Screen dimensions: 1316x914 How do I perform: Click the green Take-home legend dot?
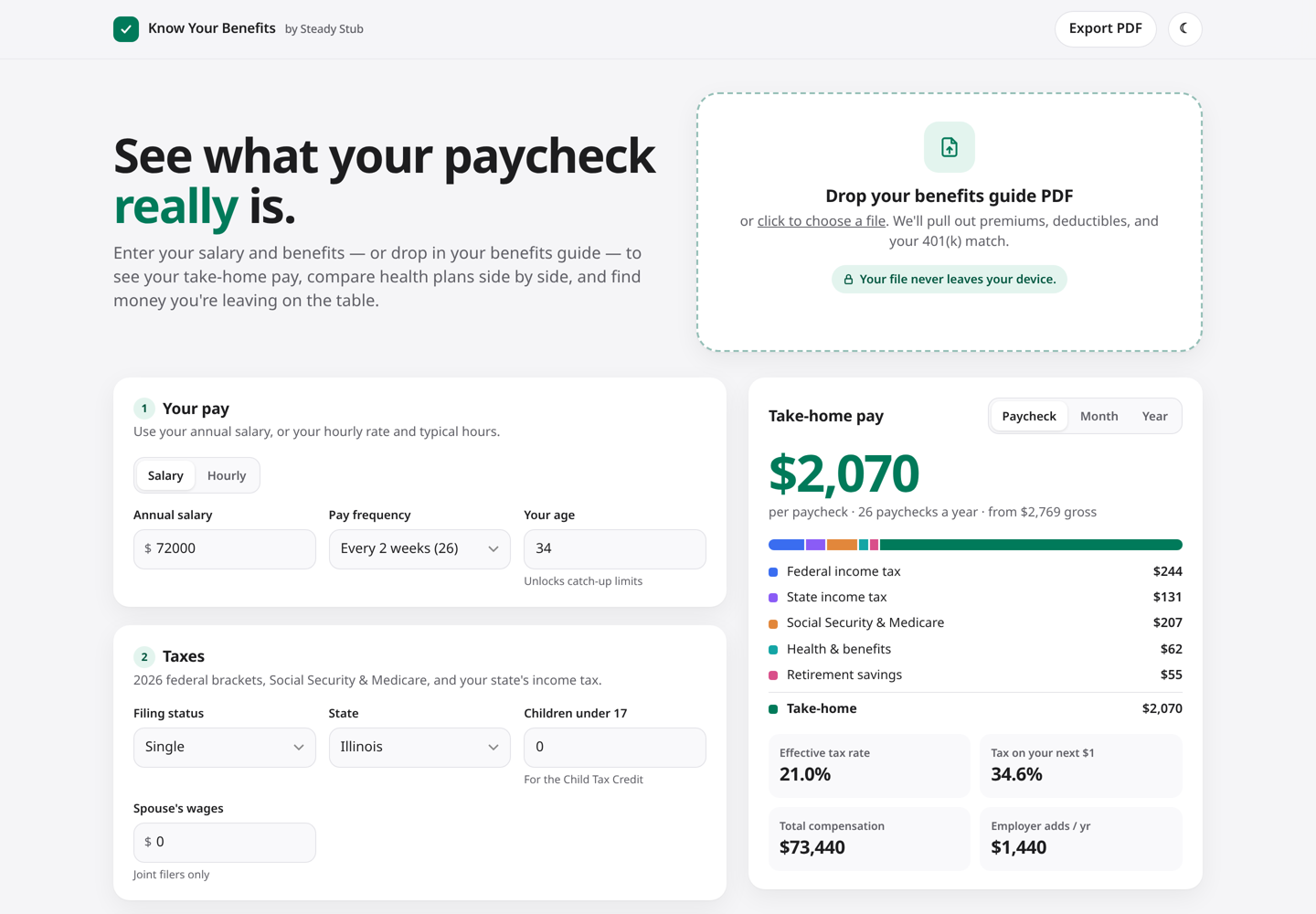pyautogui.click(x=773, y=709)
